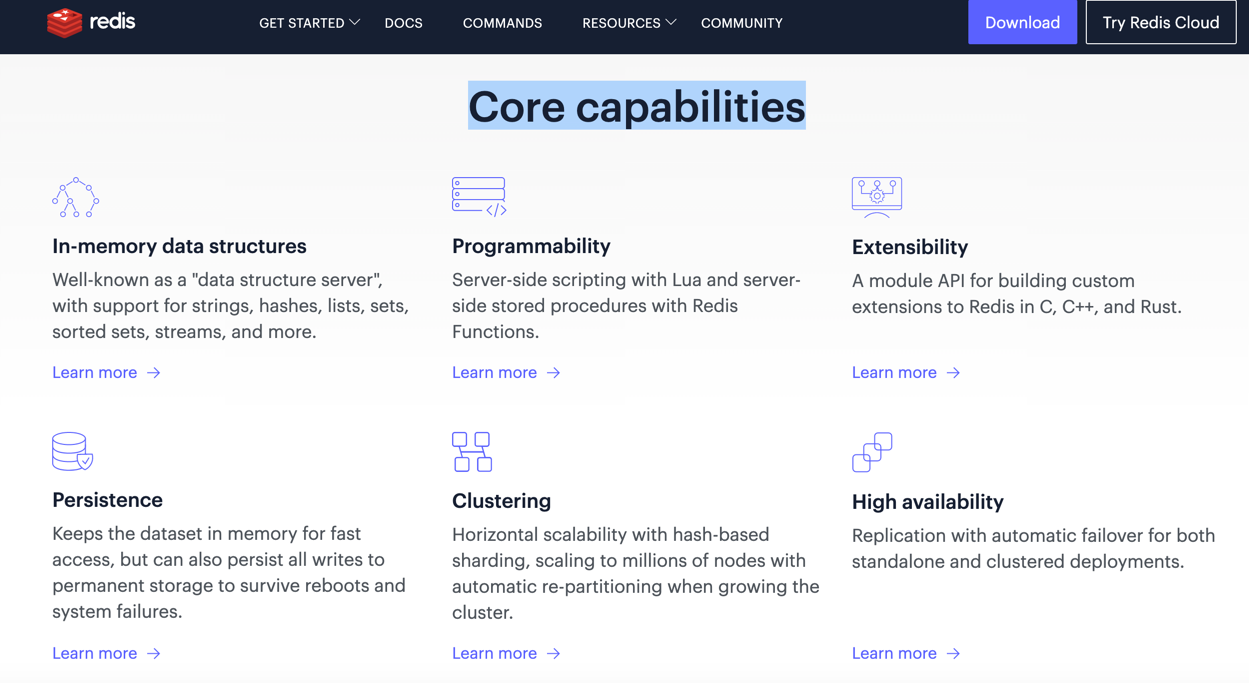Follow Learn more under Programmability
Viewport: 1249px width, 683px height.
[x=507, y=372]
